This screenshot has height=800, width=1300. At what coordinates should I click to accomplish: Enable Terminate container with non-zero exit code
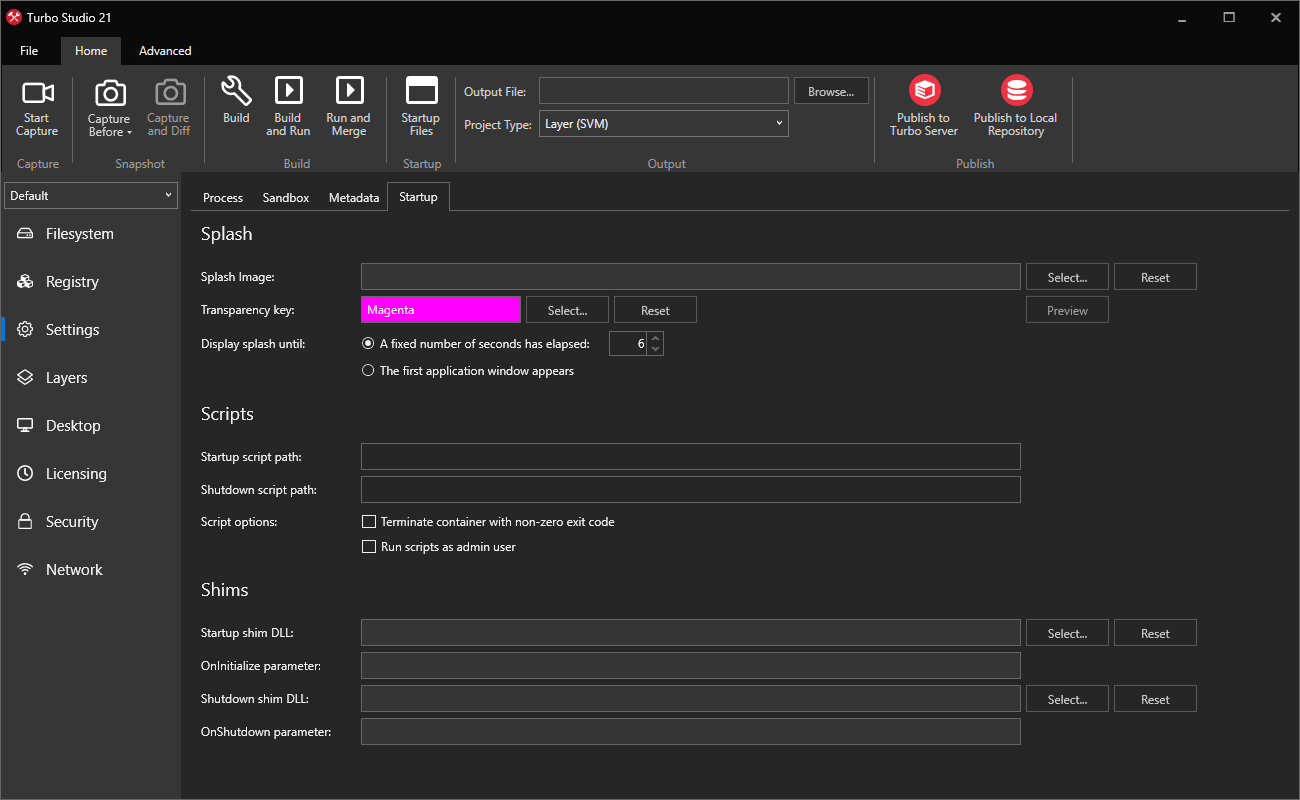click(x=369, y=521)
